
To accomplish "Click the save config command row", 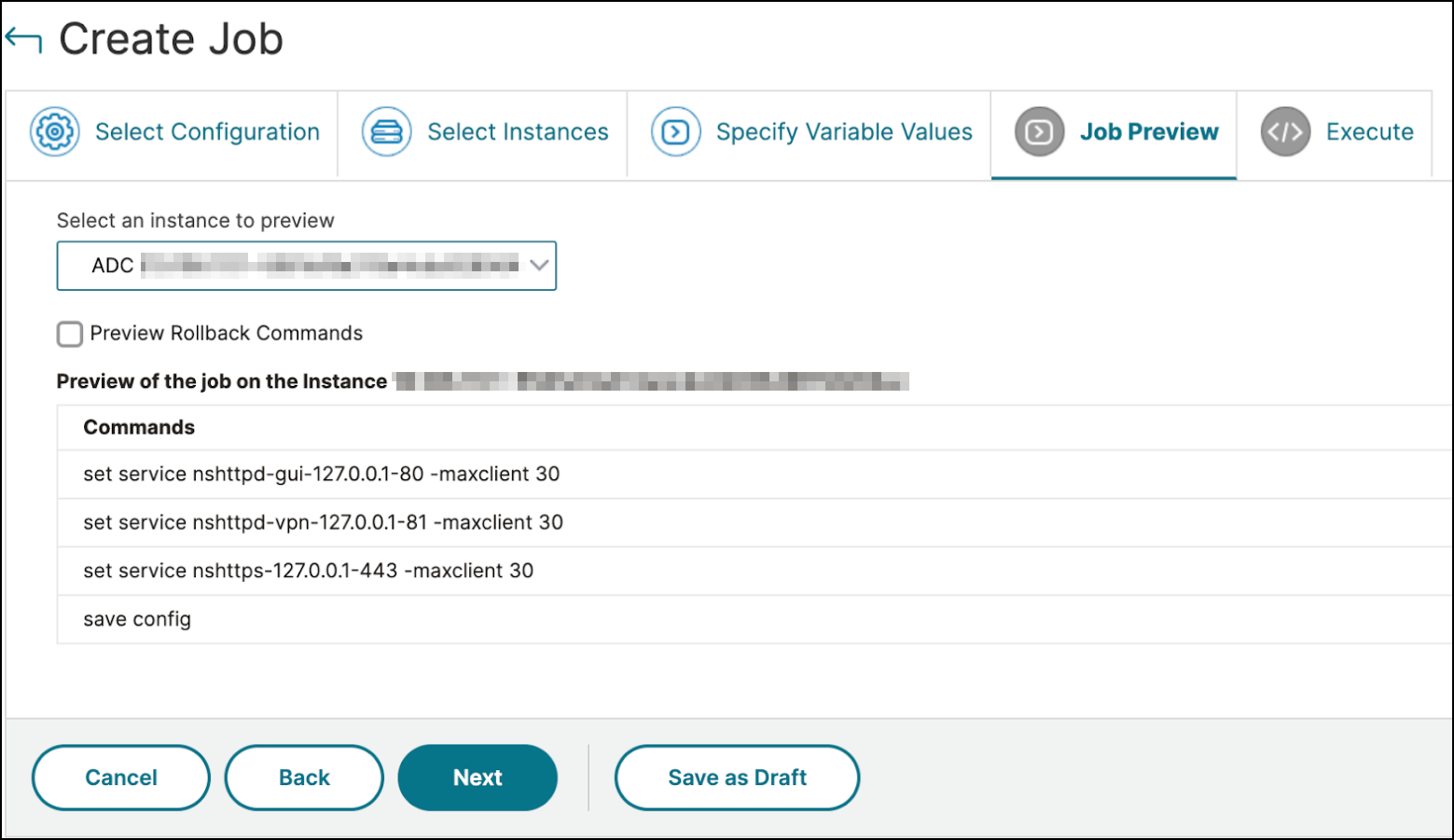I will coord(755,620).
